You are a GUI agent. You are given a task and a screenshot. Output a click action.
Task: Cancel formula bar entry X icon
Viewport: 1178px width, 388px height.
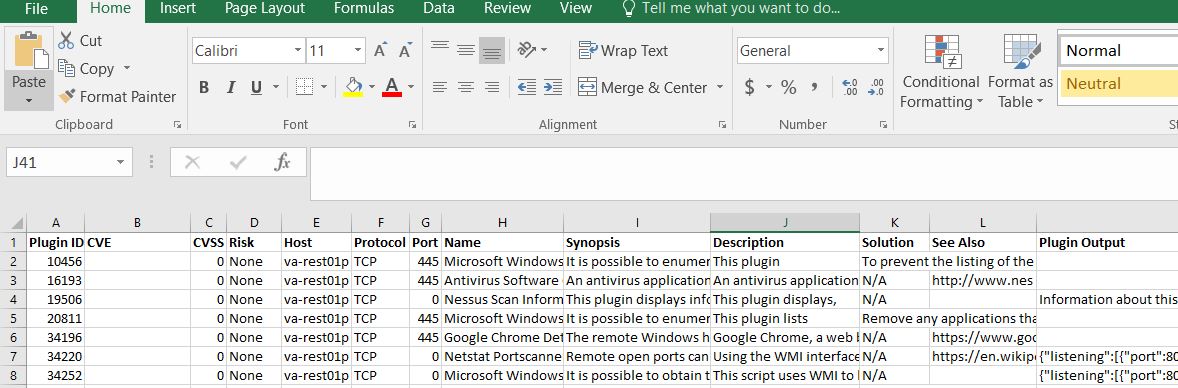click(192, 162)
